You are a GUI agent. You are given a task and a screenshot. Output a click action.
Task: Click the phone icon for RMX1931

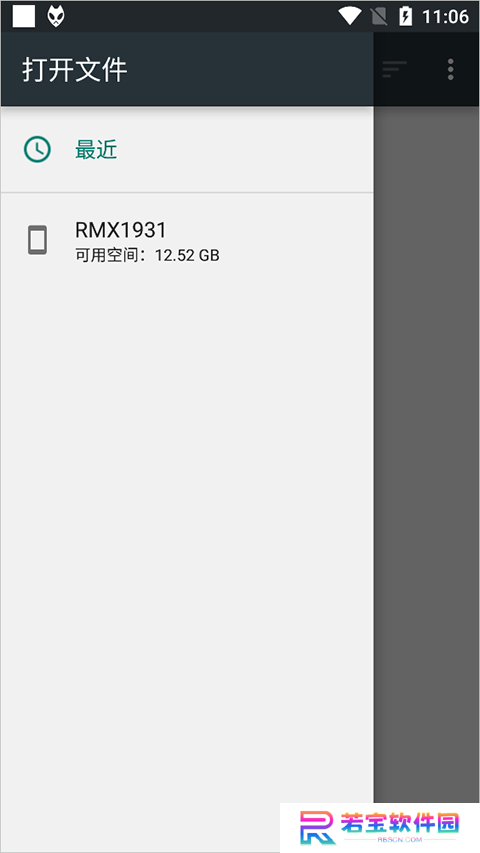[x=37, y=240]
